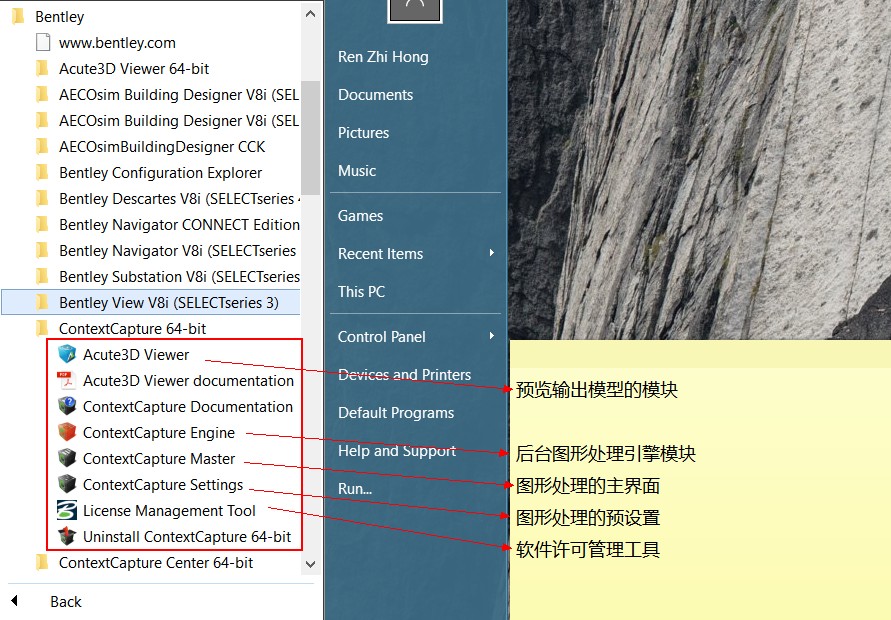Viewport: 891px width, 620px height.
Task: Open ContextCapture Documentation help icon
Action: 67,406
